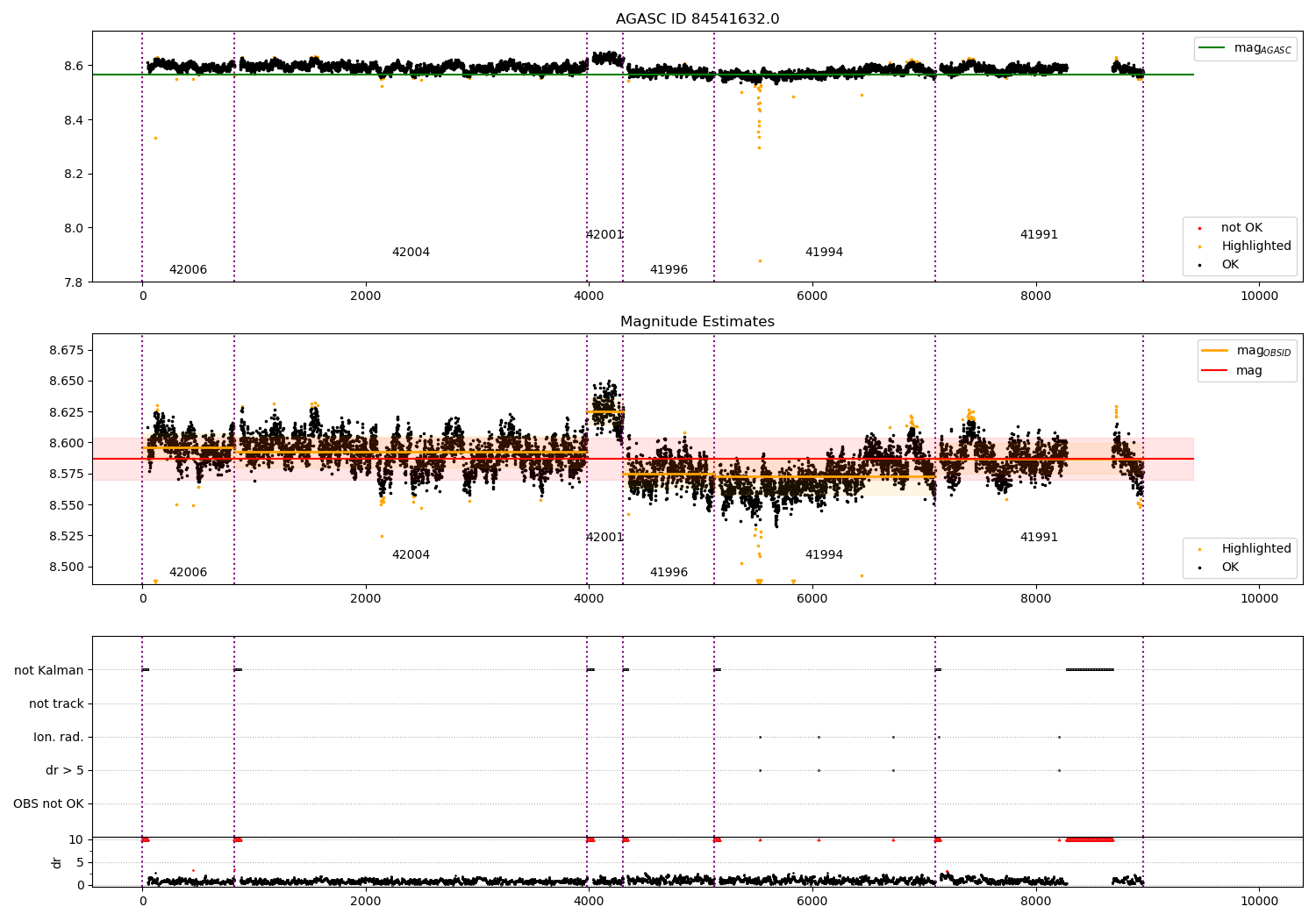Click the 8.525 y-axis tick label
Viewport: 1316px width, 921px height.
[67, 536]
